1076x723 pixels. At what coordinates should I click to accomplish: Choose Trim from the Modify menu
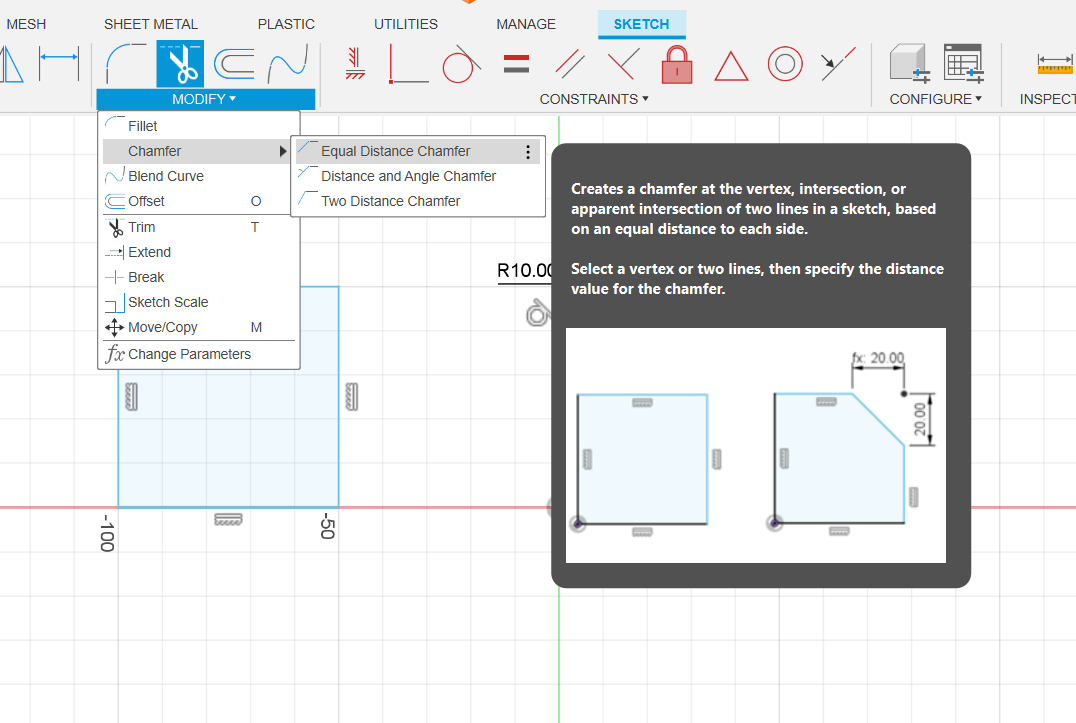(199, 227)
